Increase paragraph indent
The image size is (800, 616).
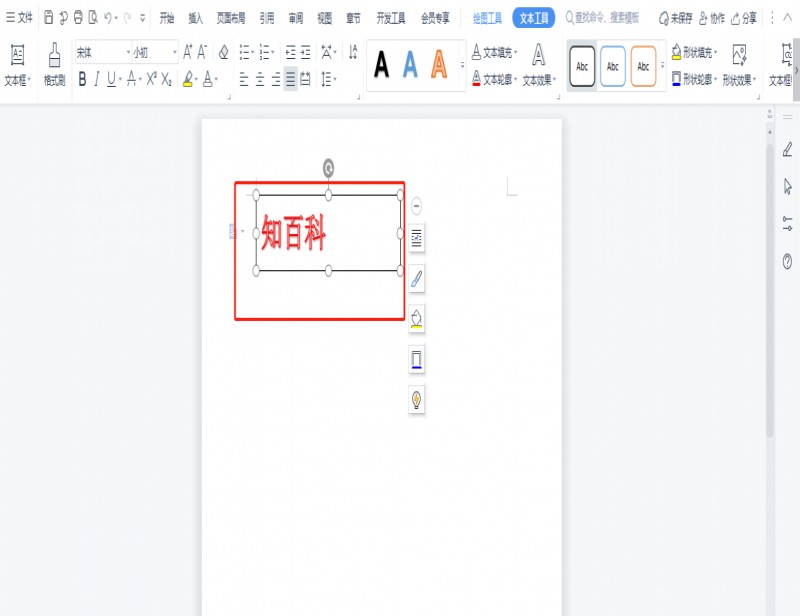pyautogui.click(x=305, y=52)
